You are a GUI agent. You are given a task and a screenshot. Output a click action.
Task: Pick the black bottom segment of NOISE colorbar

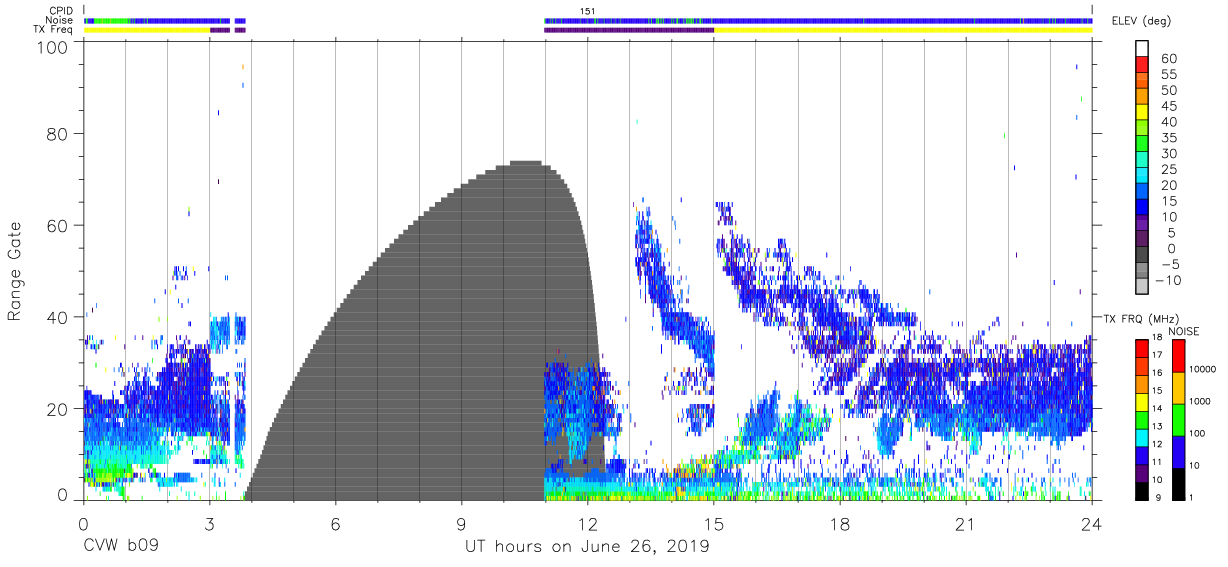coord(1177,484)
